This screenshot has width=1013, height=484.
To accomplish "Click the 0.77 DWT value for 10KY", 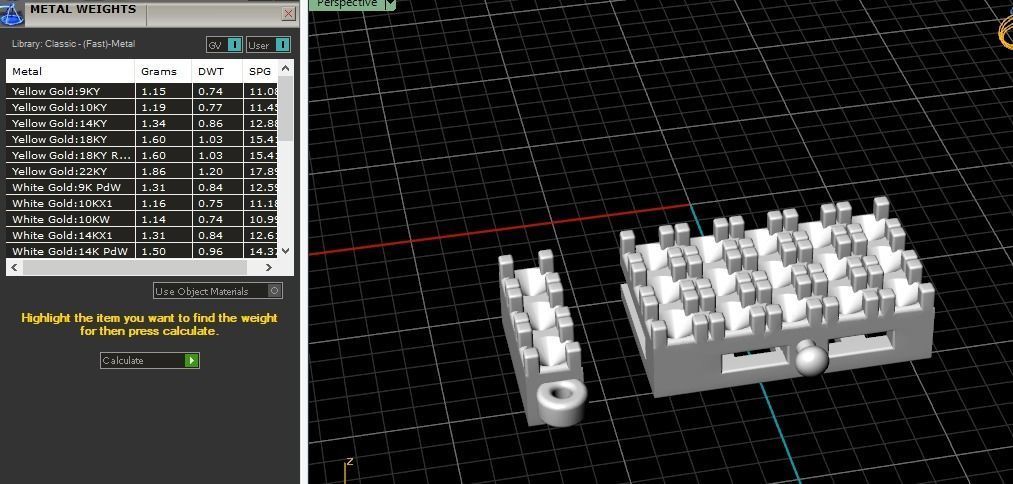I will (211, 107).
